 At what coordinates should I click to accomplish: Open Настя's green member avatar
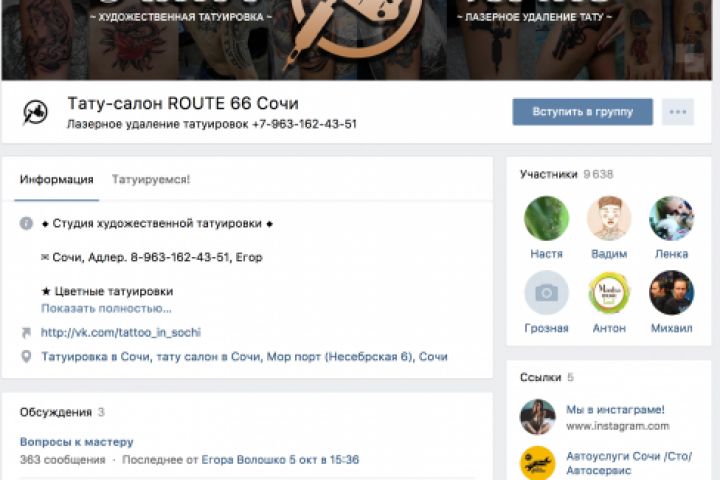546,218
